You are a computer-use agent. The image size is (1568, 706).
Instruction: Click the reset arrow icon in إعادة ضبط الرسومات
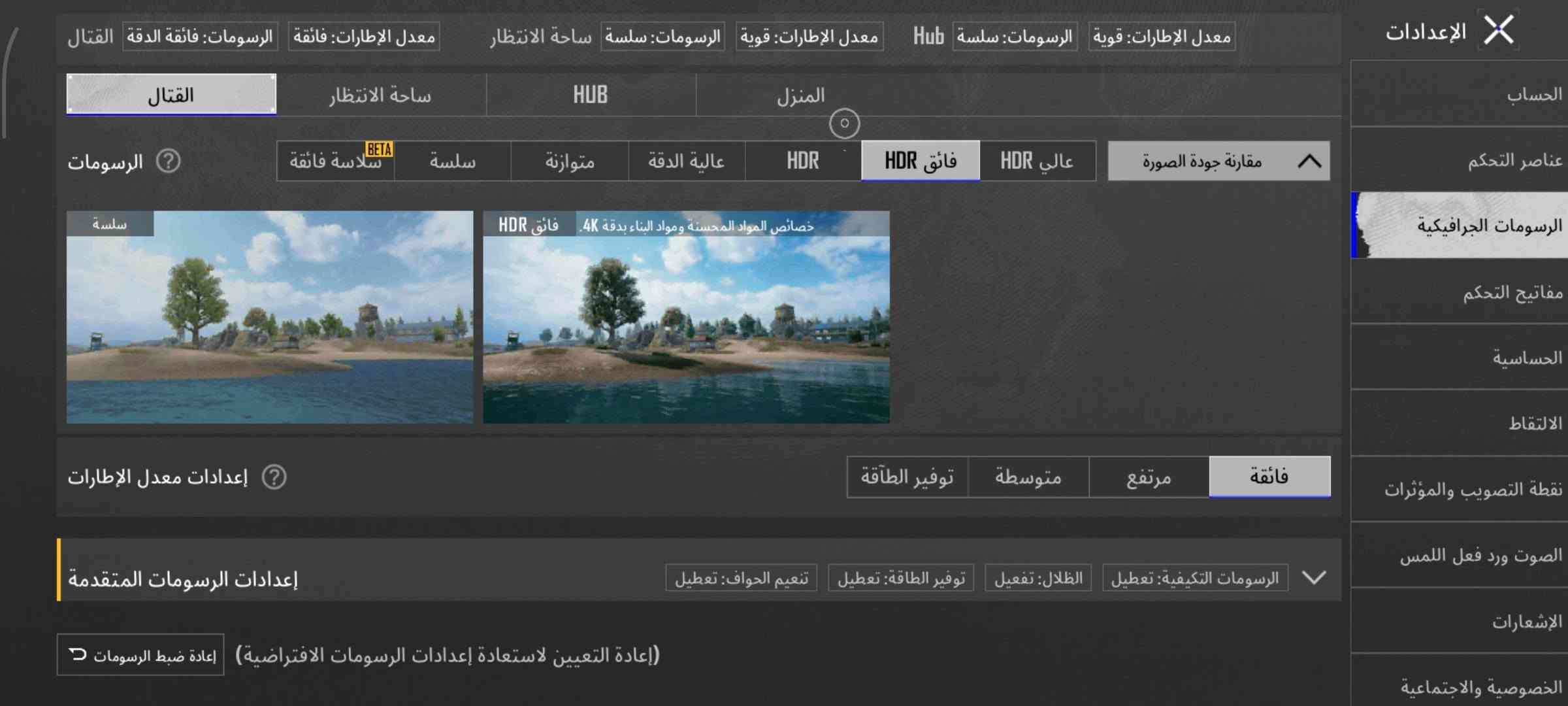[x=78, y=654]
